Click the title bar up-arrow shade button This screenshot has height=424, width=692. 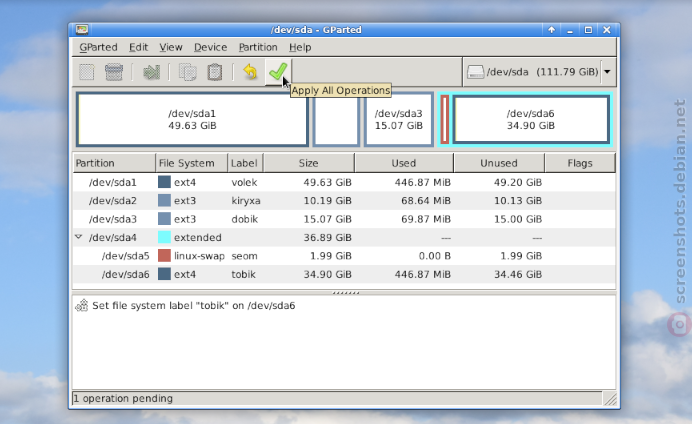coord(551,30)
